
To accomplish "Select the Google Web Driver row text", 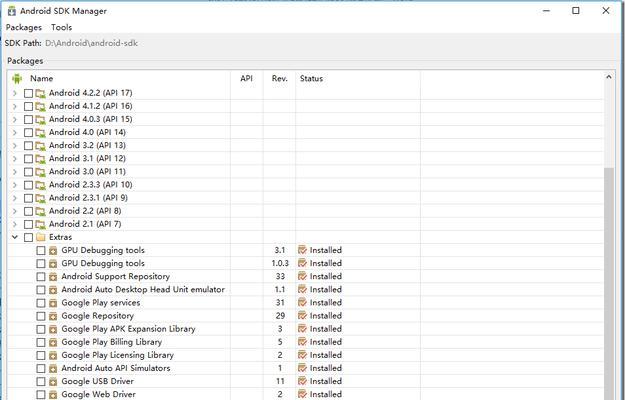I will click(98, 394).
